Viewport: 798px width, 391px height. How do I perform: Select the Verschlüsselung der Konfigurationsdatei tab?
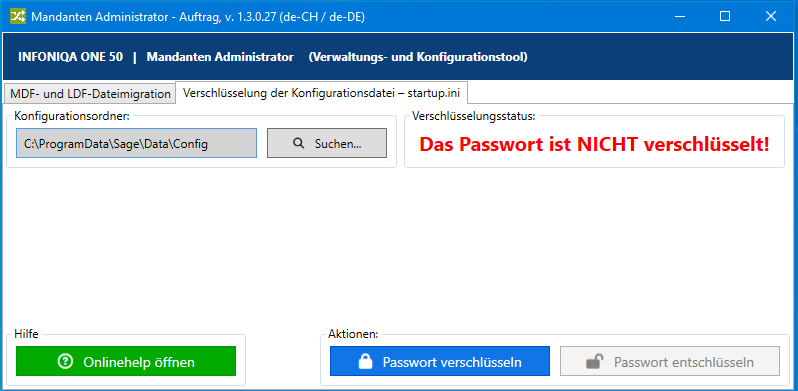322,93
